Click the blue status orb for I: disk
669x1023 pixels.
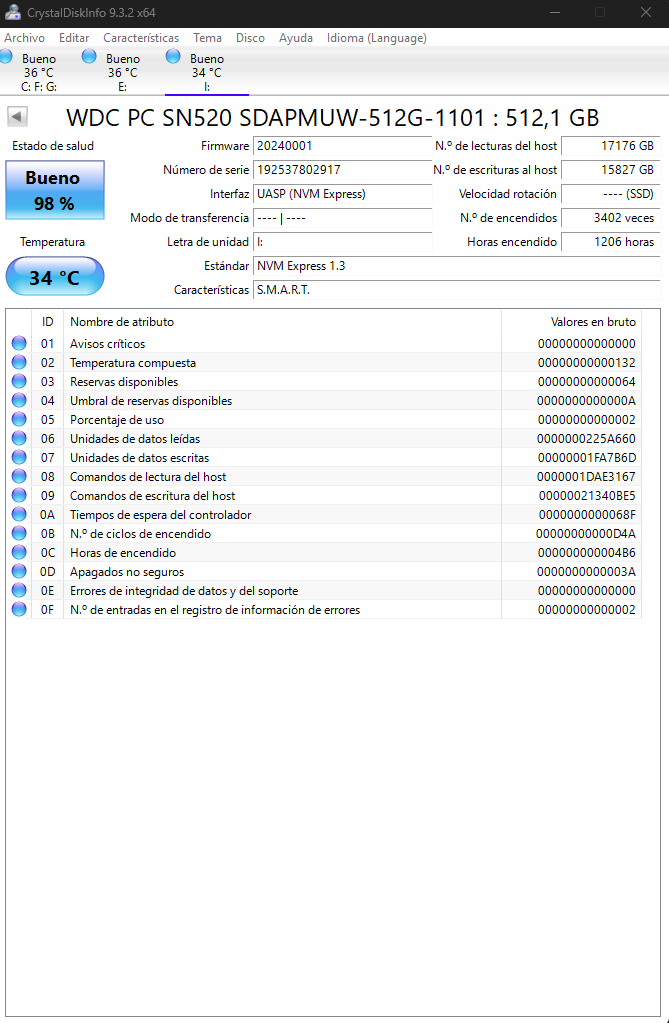click(173, 57)
